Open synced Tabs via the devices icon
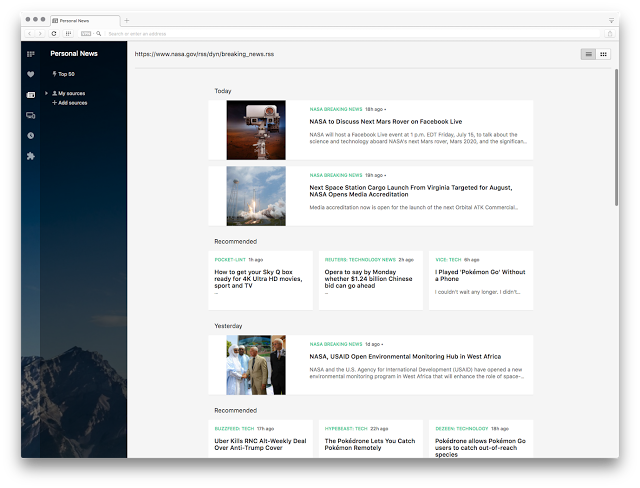This screenshot has width=640, height=488. coord(31,115)
